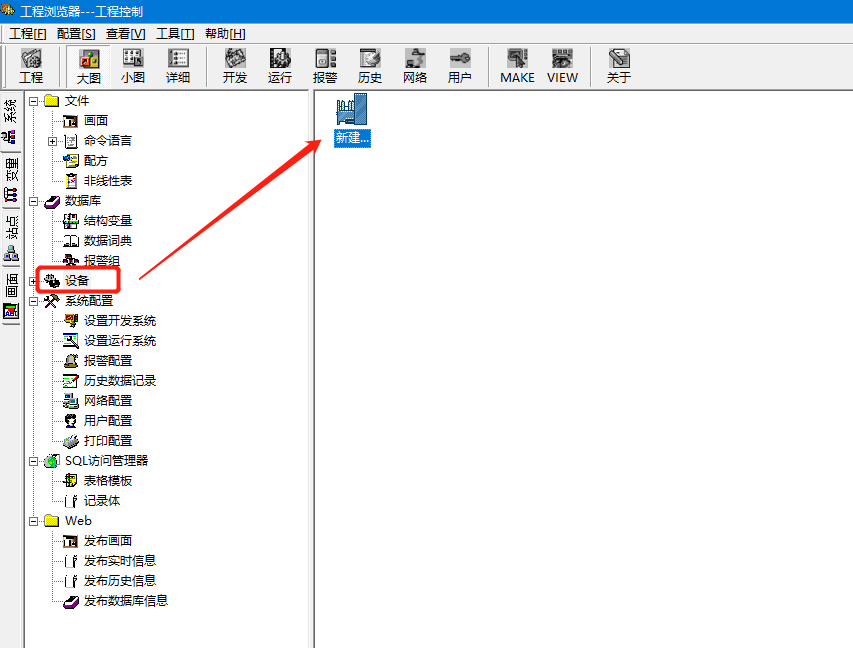This screenshot has height=648, width=853.
Task: Expand the 命令语言 tree node
Action: (x=53, y=141)
